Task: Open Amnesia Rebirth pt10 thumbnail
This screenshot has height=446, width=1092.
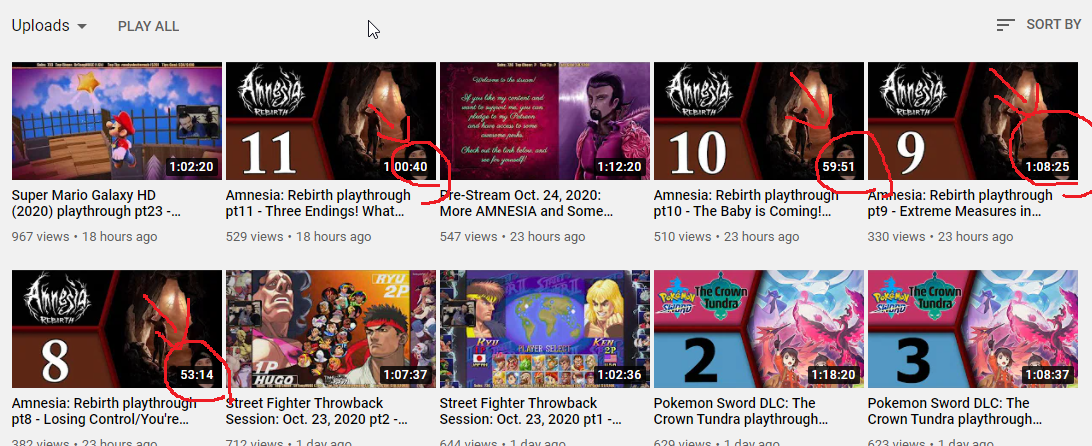Action: [x=758, y=121]
